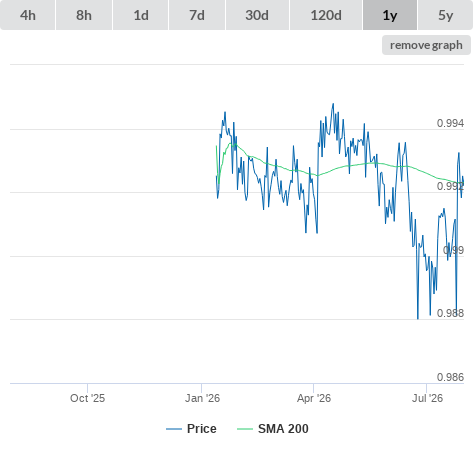Click the Jul '26 axis marker
The height and width of the screenshot is (455, 474).
(427, 398)
